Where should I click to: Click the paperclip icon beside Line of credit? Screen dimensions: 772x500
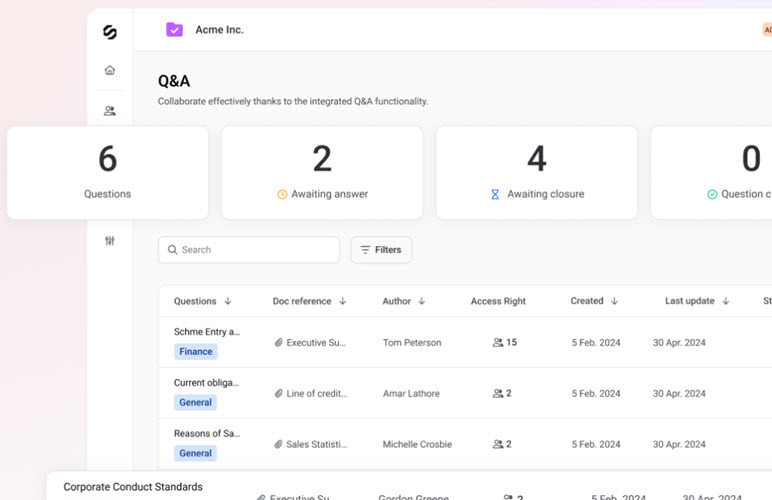pyautogui.click(x=279, y=393)
